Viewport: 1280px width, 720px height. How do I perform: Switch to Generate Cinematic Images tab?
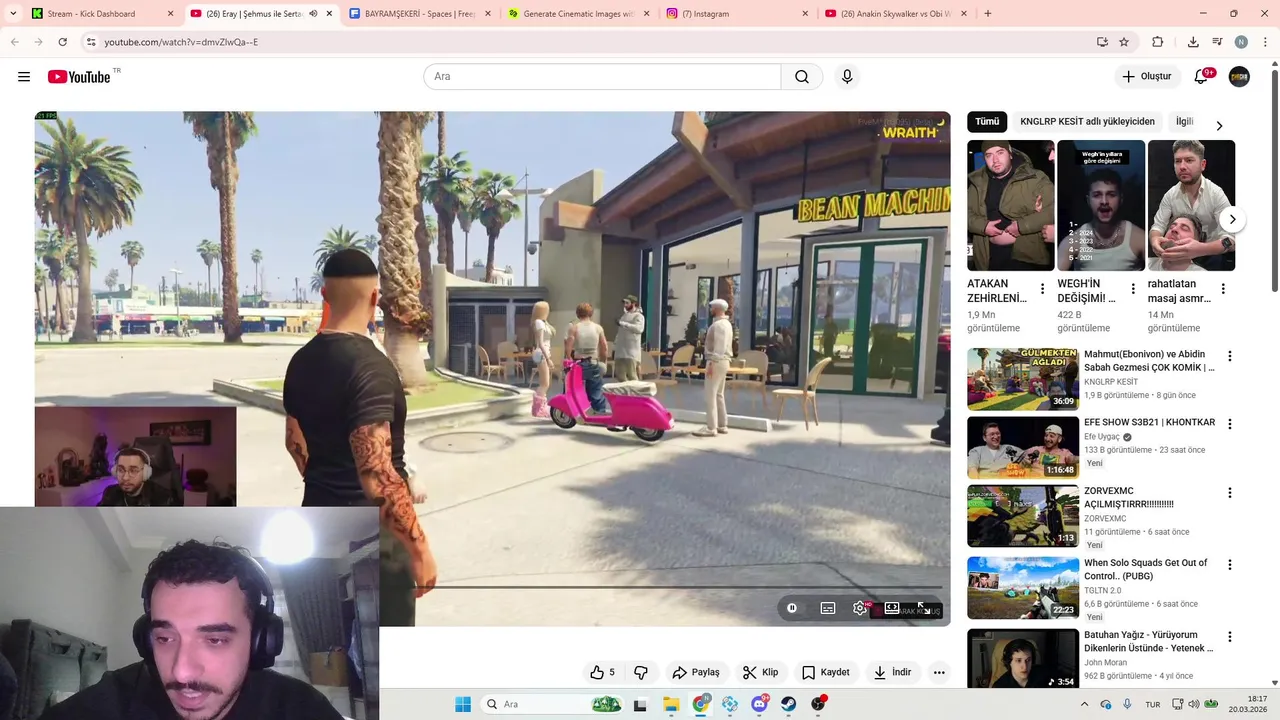point(580,14)
